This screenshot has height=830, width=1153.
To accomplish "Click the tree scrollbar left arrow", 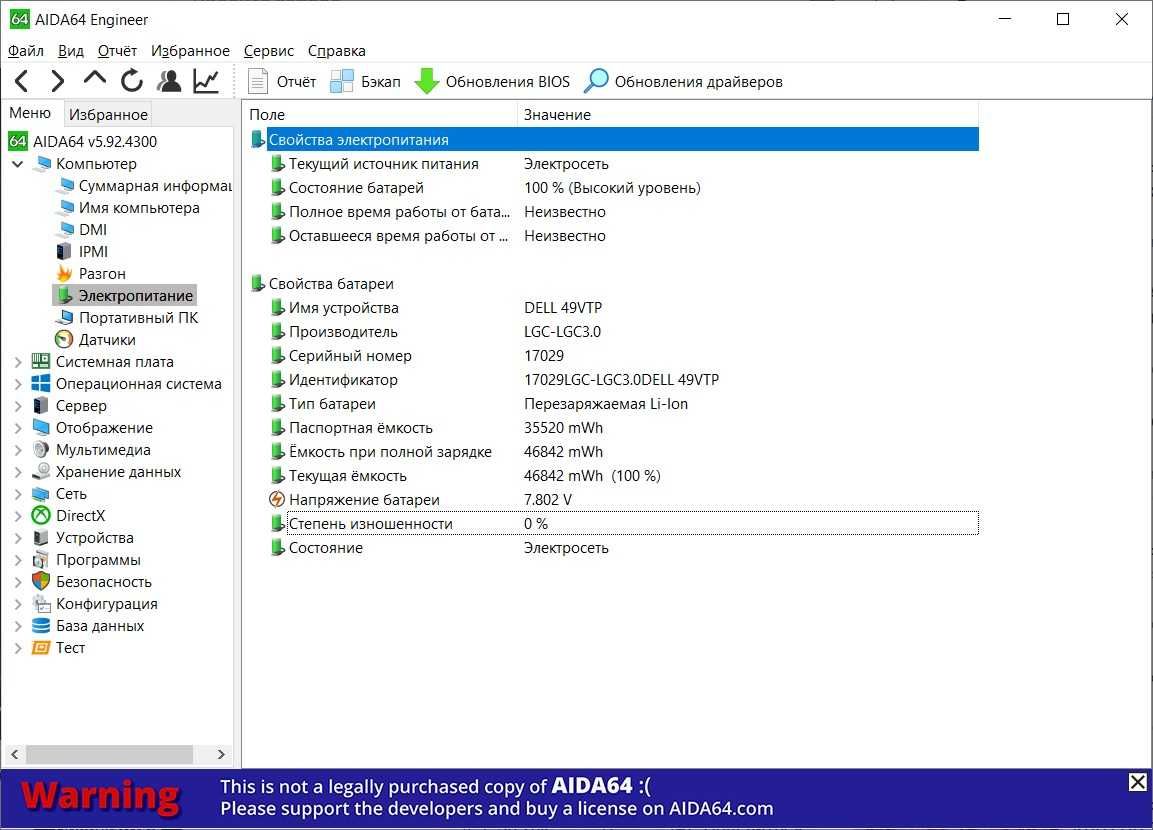I will coord(14,754).
